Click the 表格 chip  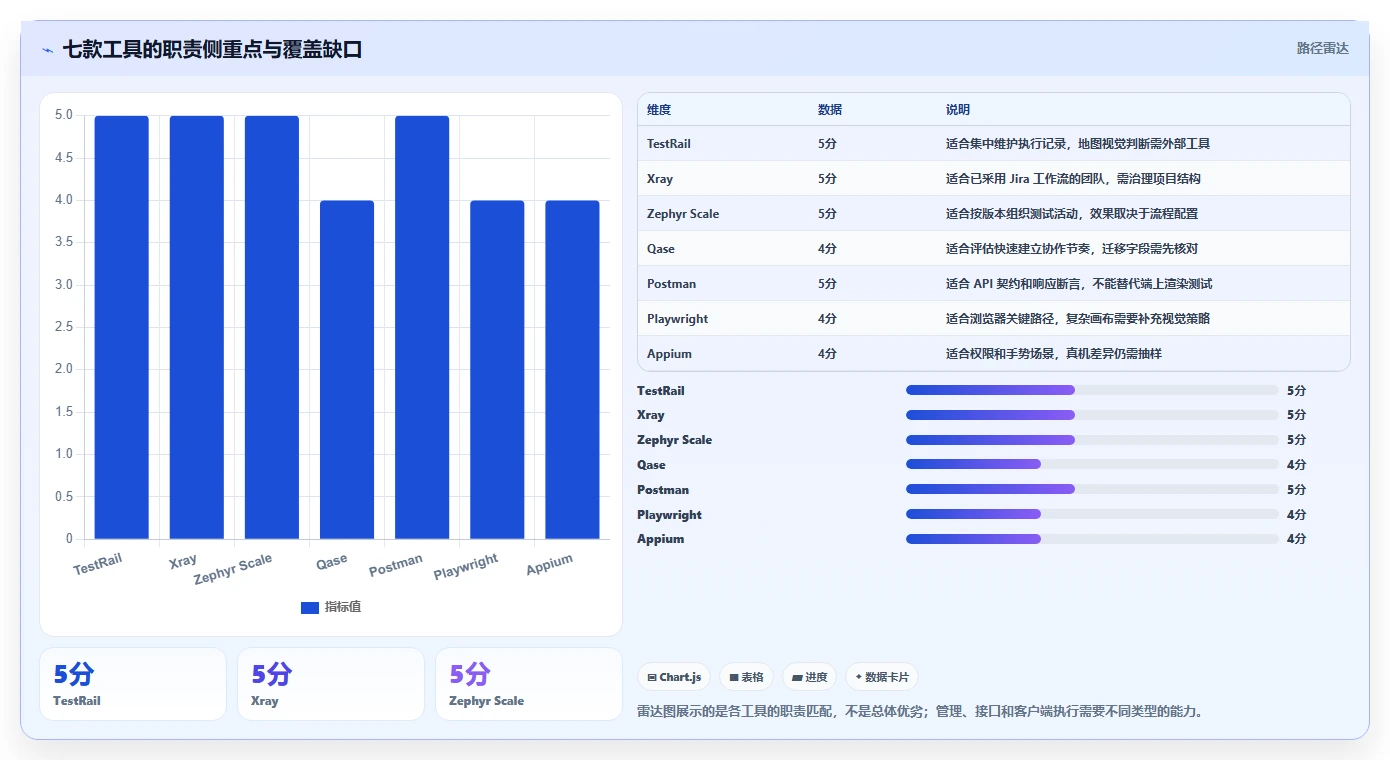(x=746, y=677)
